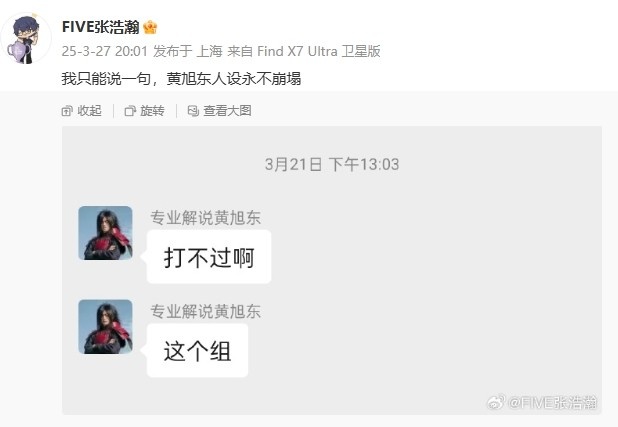
Task: Click the first 专业解说黄旭东 sender name
Action: (205, 218)
